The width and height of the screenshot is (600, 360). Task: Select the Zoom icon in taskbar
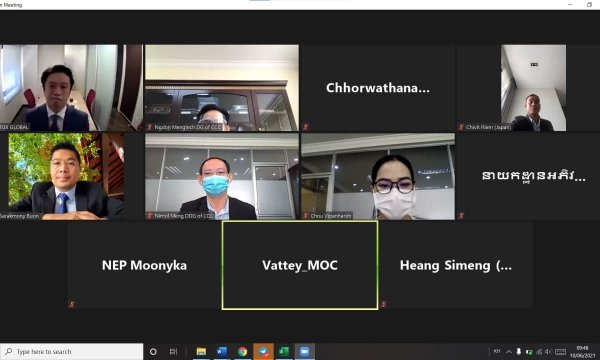305,352
